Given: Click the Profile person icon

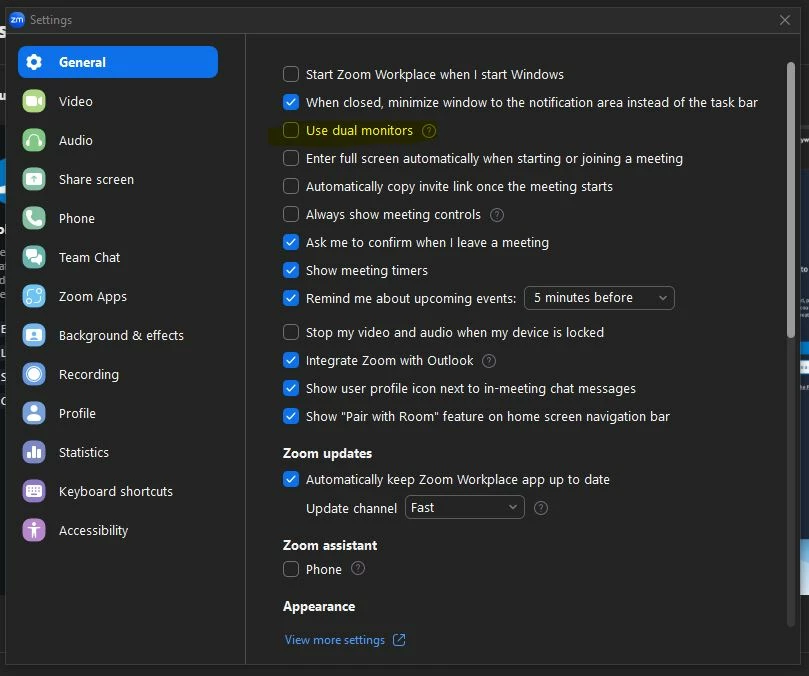Looking at the screenshot, I should [34, 413].
